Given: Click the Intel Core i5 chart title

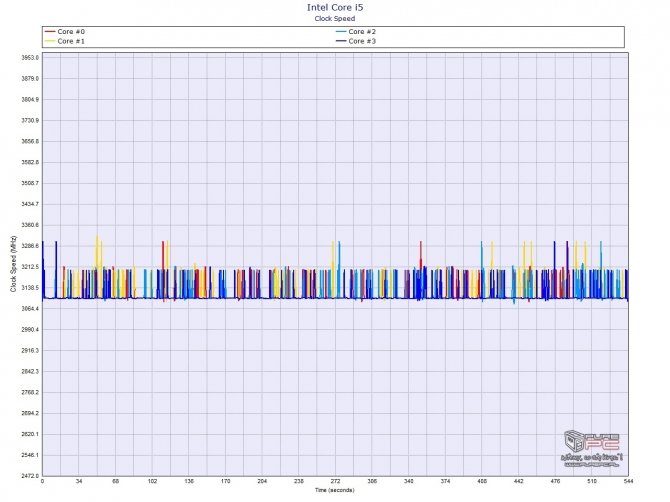Looking at the screenshot, I should coord(335,7).
